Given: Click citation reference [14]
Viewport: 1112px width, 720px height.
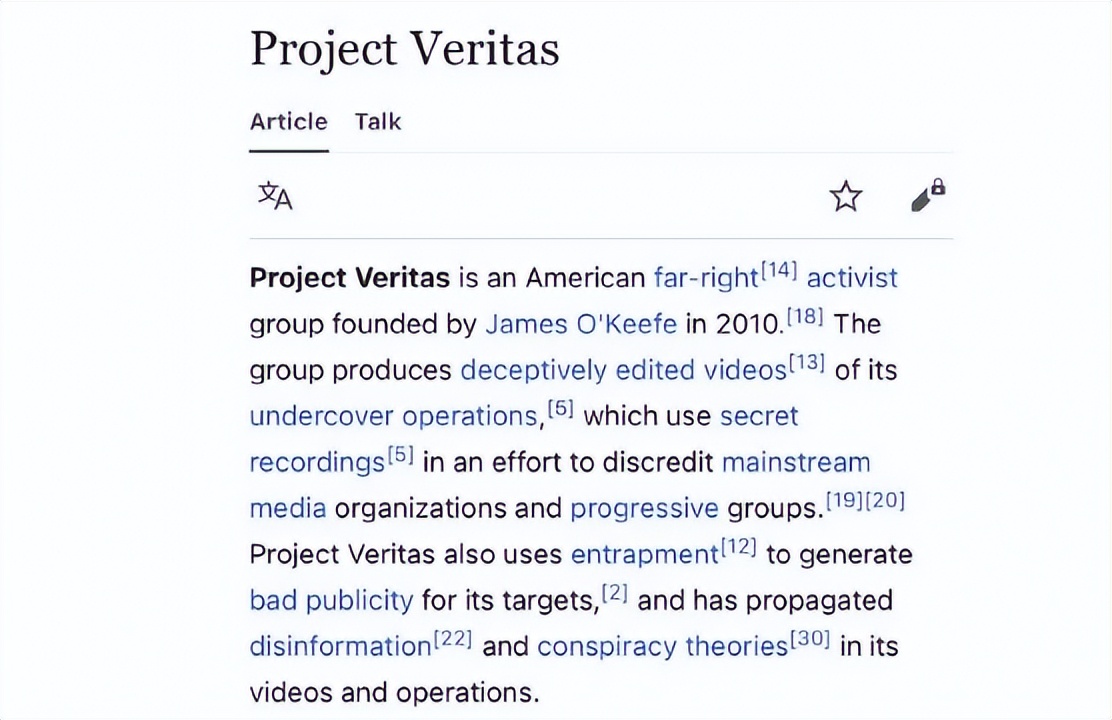Looking at the screenshot, I should (x=779, y=270).
